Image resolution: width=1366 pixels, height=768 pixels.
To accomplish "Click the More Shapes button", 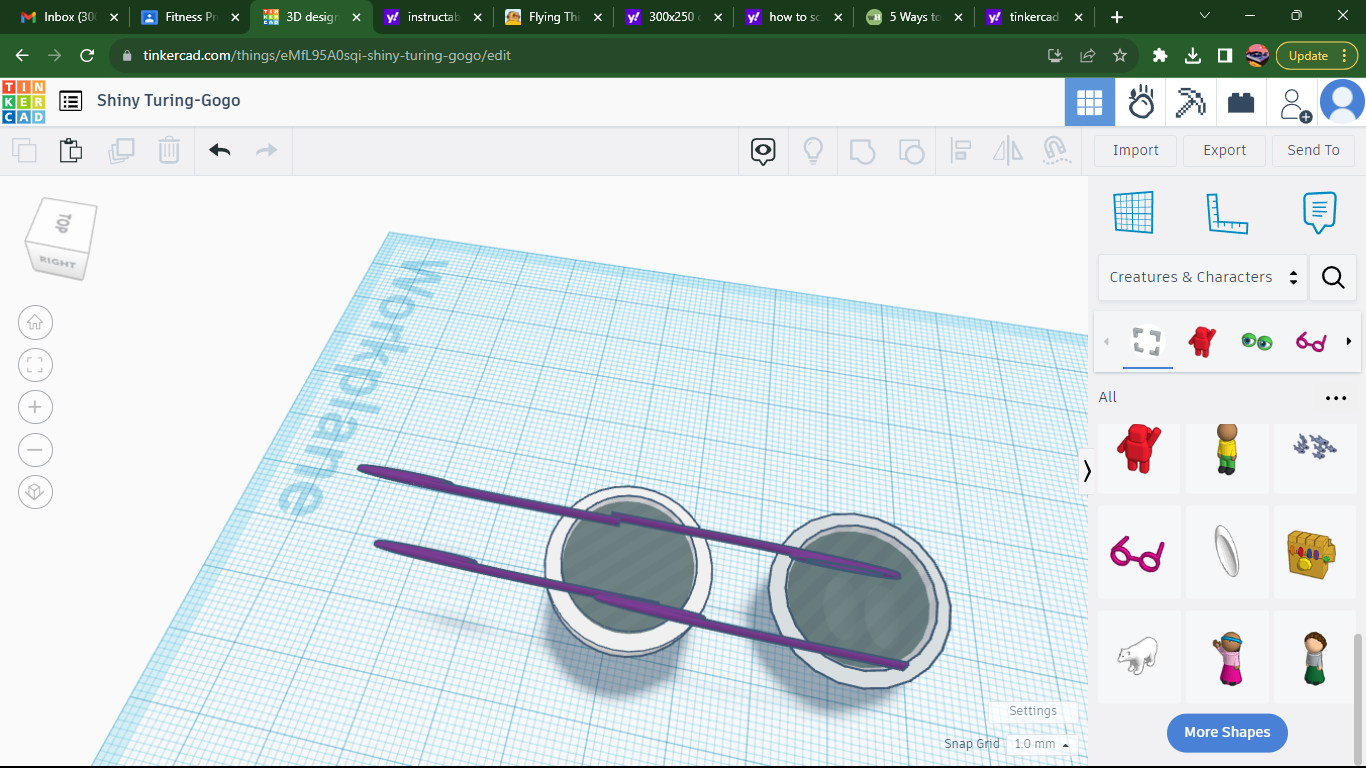I will (x=1227, y=732).
